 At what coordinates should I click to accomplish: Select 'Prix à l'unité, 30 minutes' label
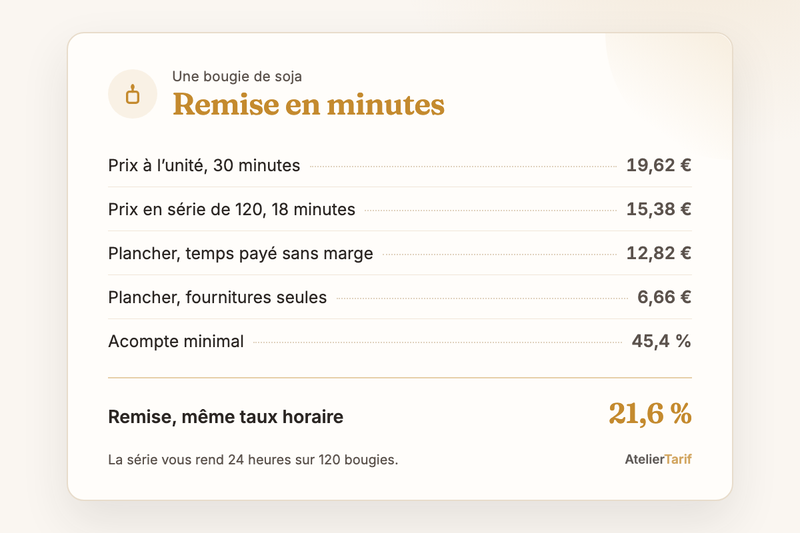coord(204,165)
